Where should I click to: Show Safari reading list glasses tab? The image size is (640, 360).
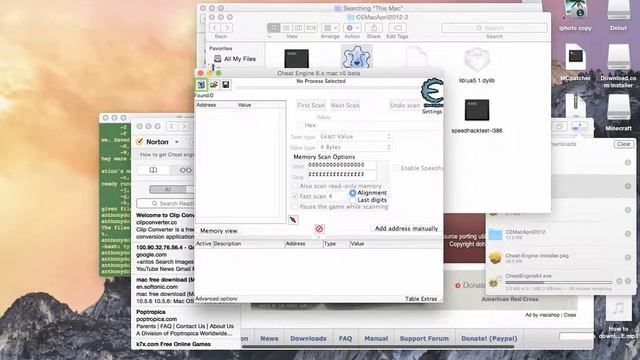pos(185,170)
